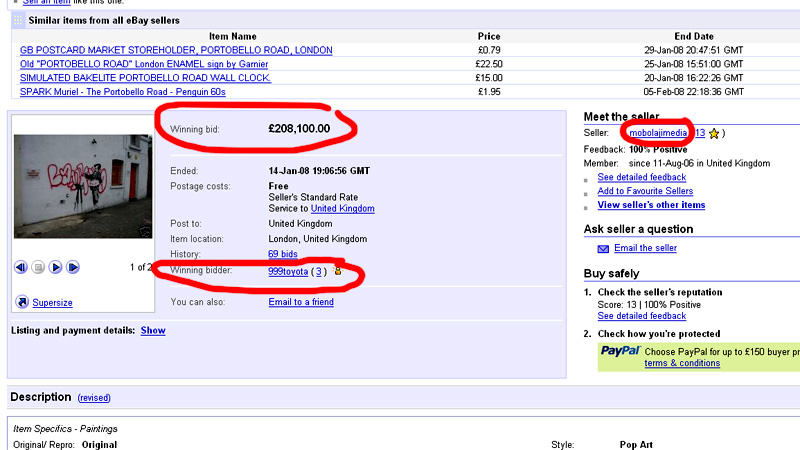Click the Description heading
The image size is (800, 450).
point(41,397)
